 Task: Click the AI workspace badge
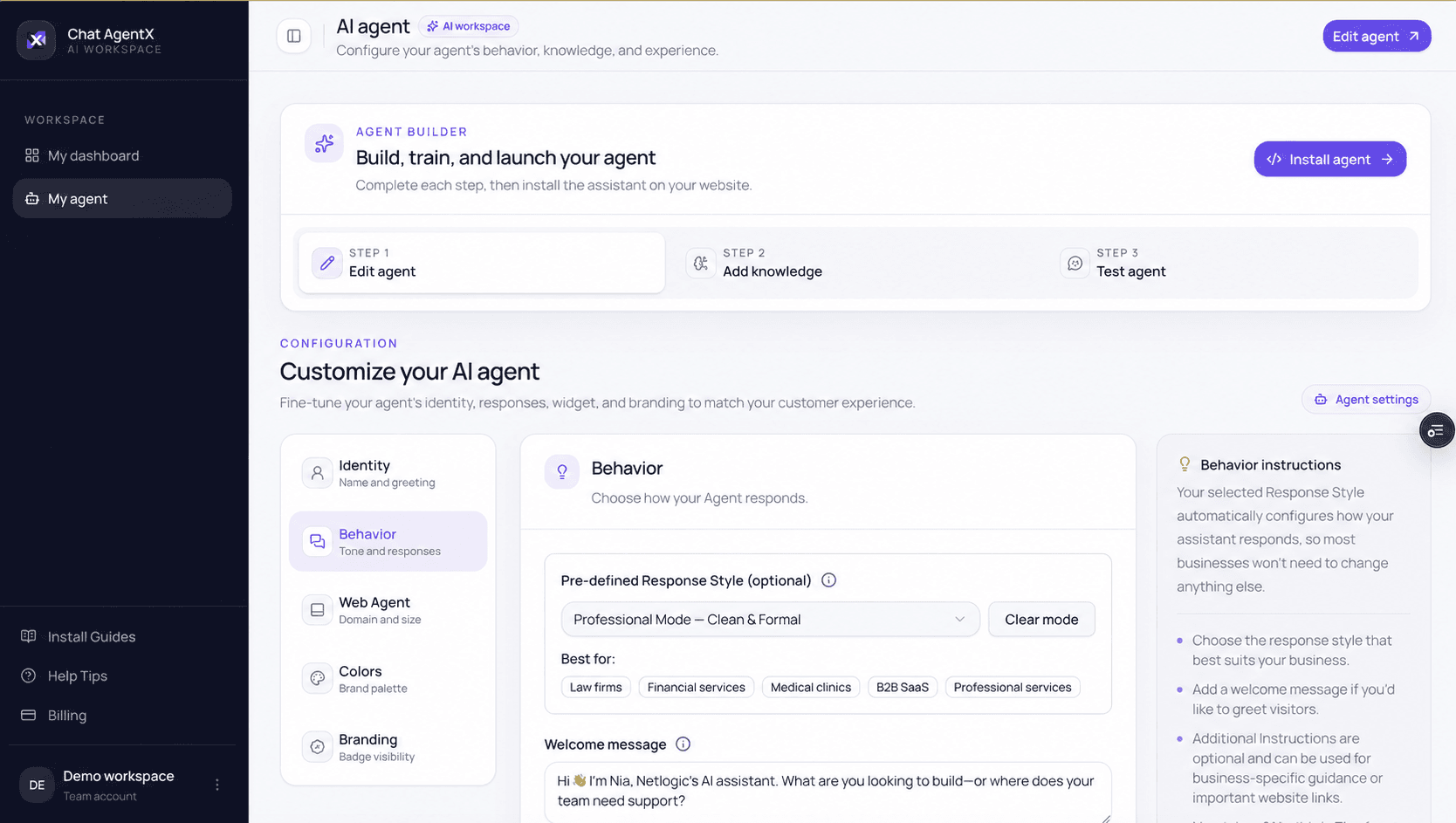click(468, 26)
